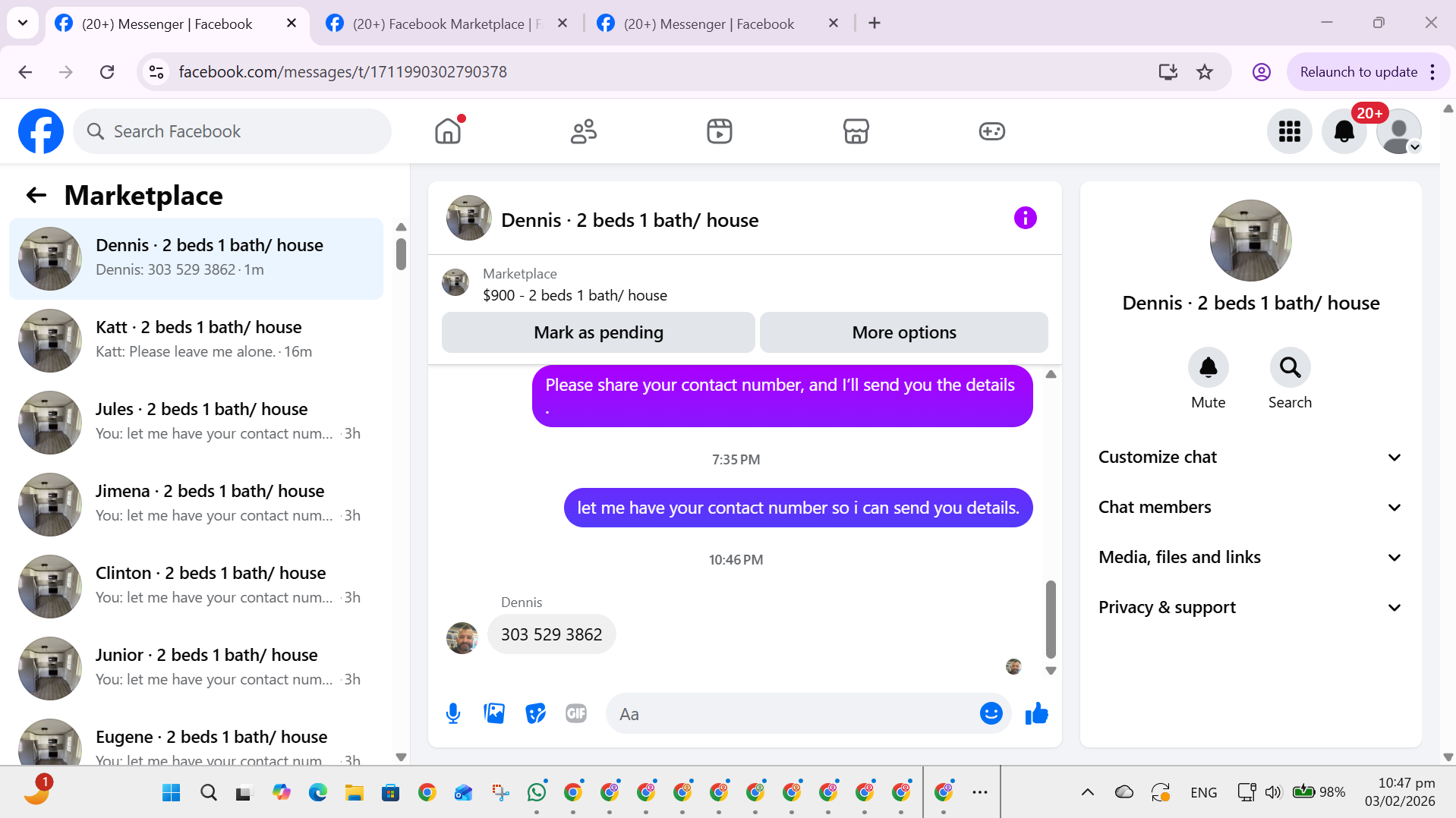
Task: Open the Friends icon in top navigation
Action: point(584,131)
